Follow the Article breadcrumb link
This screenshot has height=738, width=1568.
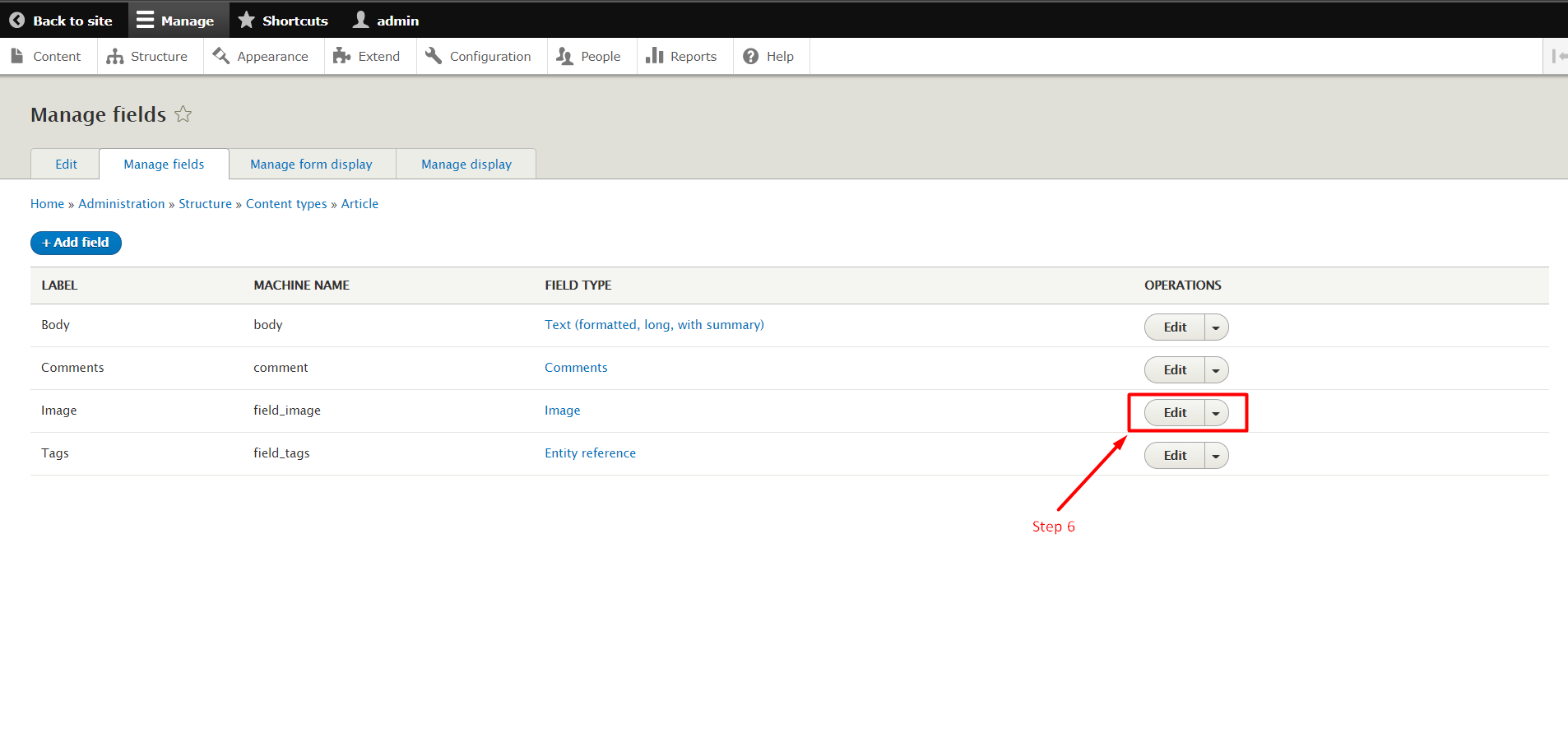[360, 204]
